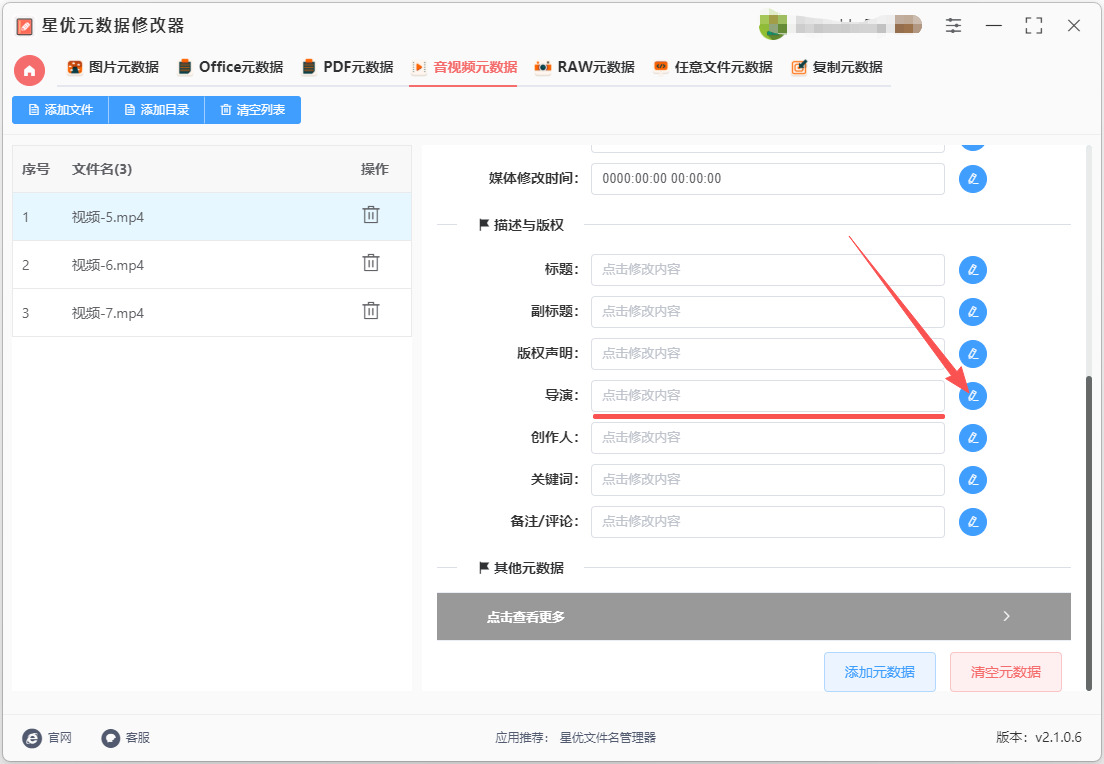
Task: Click the 版权声明 input field
Action: point(767,353)
